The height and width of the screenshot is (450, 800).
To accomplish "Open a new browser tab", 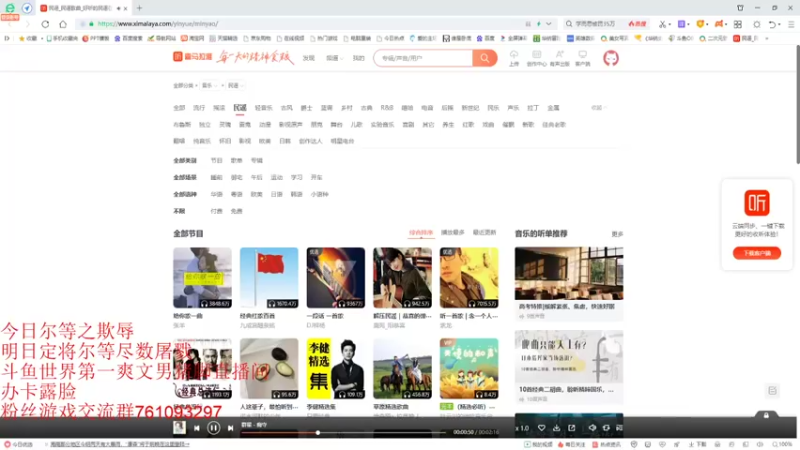I will click(139, 8).
